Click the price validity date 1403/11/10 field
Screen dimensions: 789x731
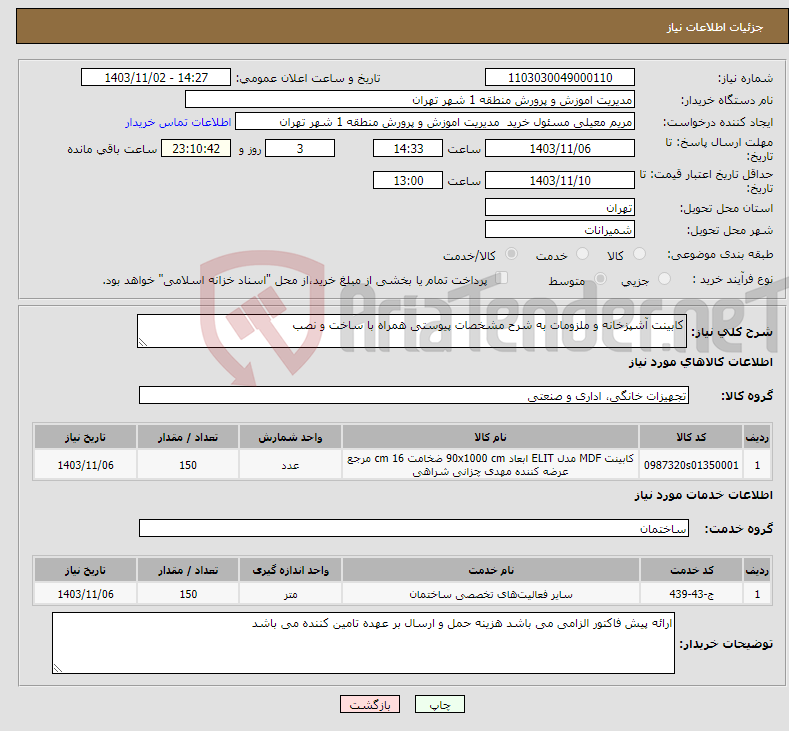[x=560, y=180]
